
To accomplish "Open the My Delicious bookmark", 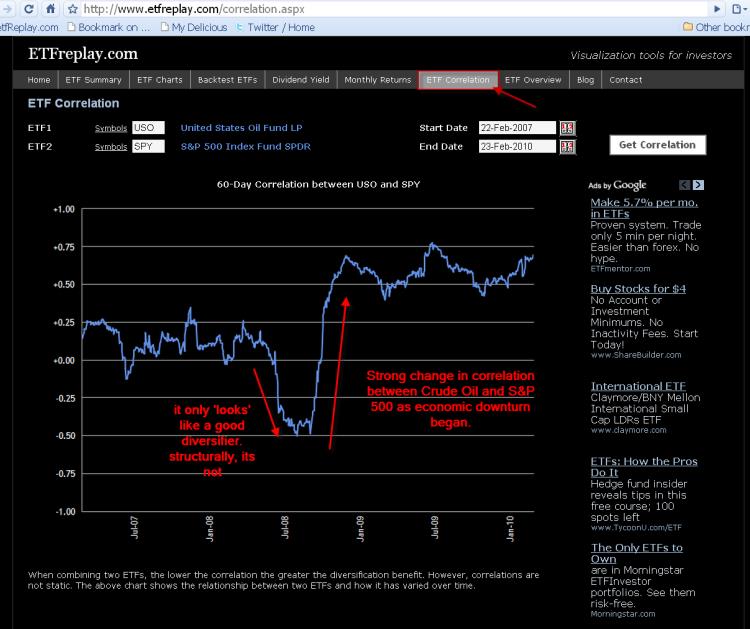I will 194,27.
